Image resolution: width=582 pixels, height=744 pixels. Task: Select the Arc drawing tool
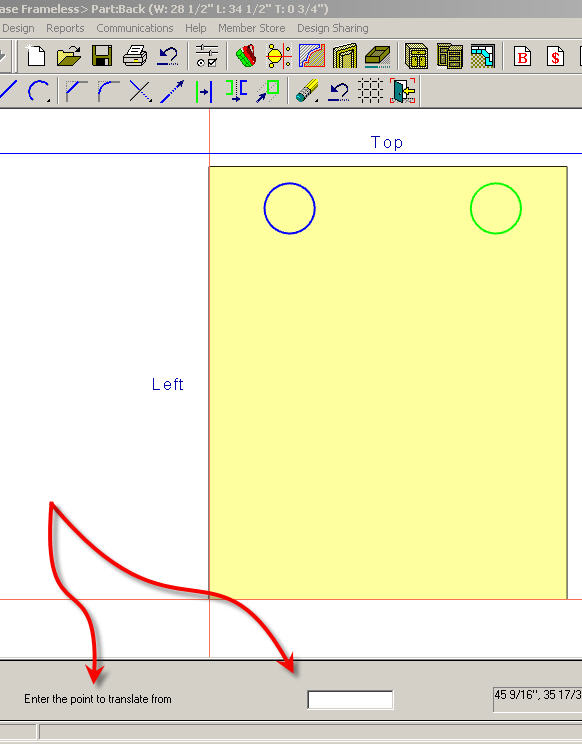39,91
